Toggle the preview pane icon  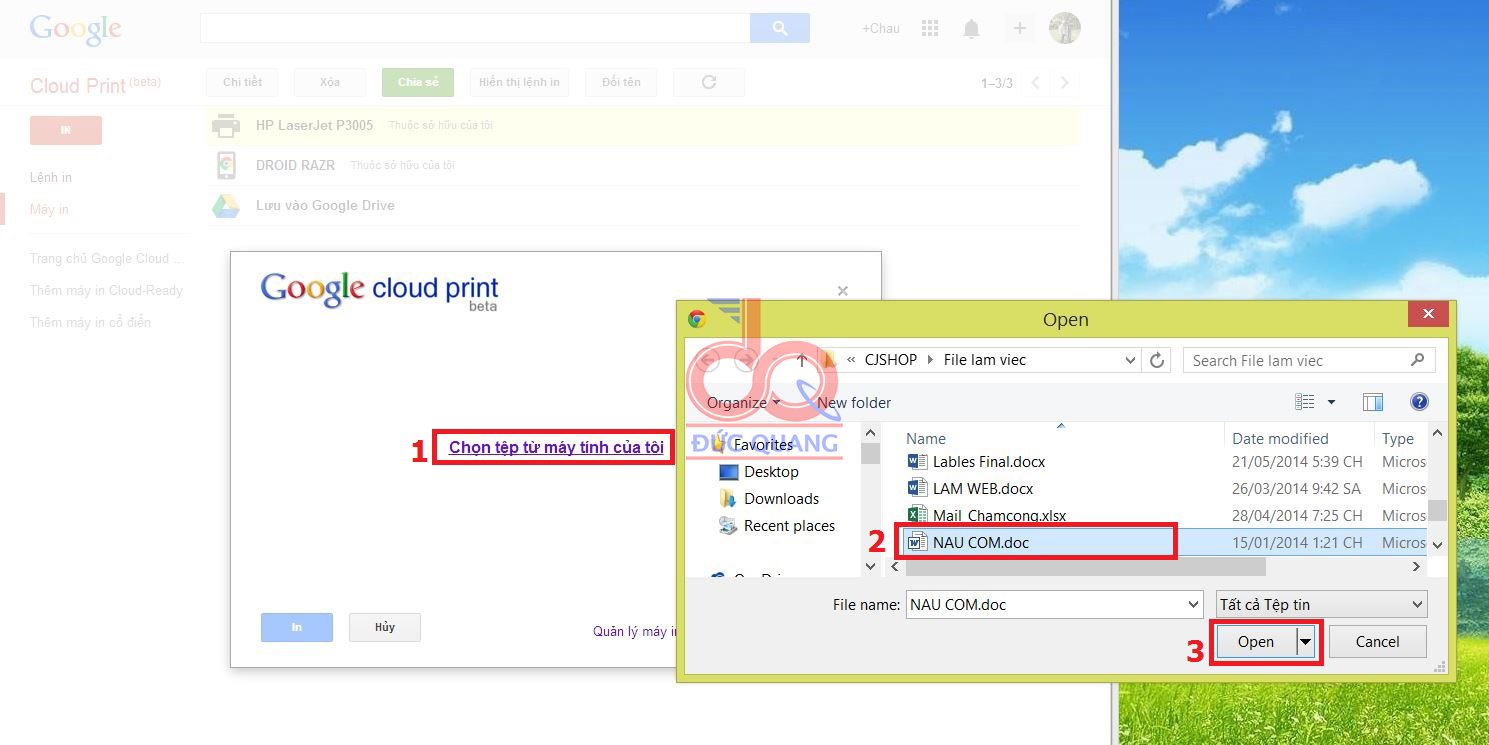[1373, 402]
